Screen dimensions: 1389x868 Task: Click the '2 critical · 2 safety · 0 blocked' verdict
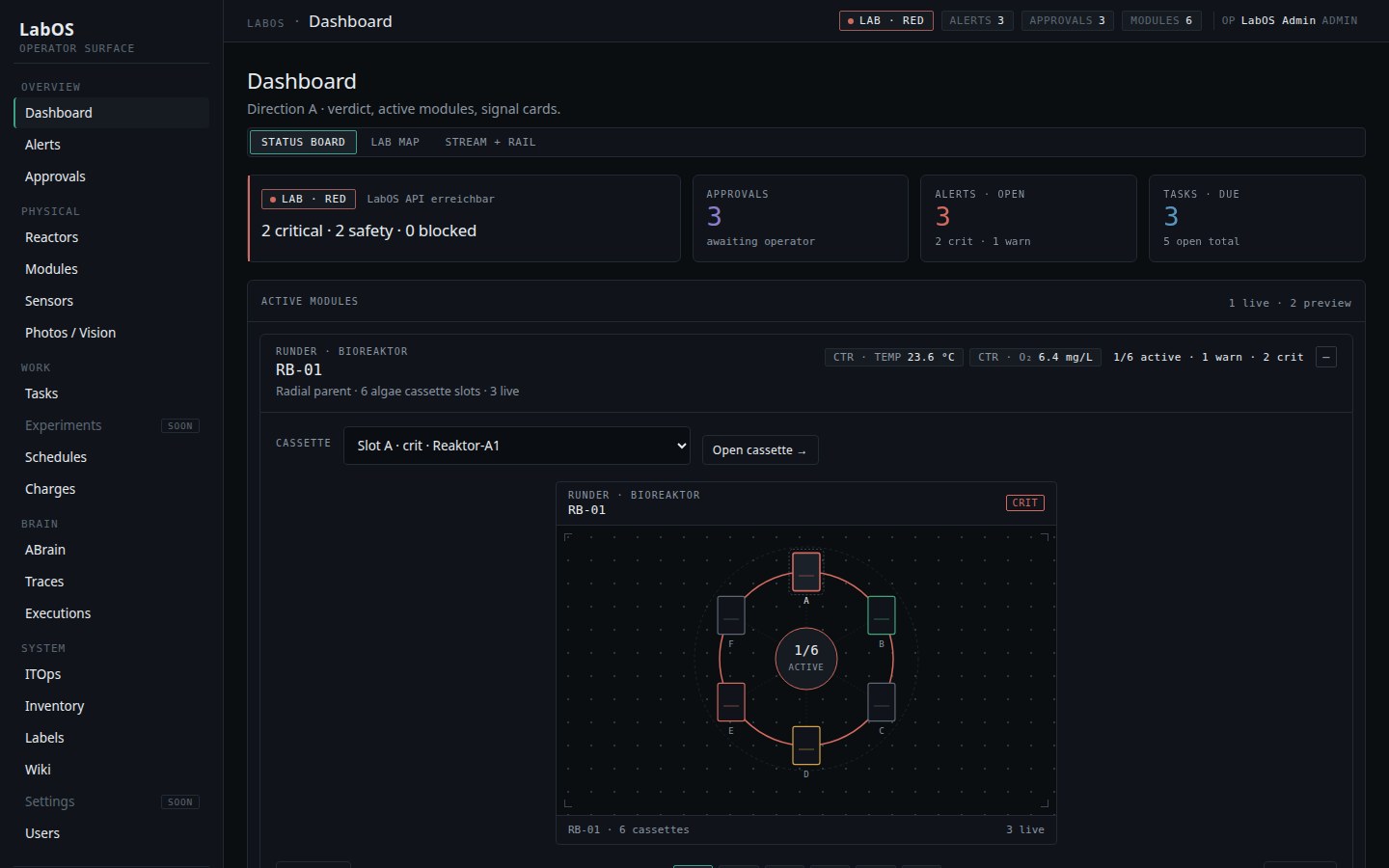point(368,231)
